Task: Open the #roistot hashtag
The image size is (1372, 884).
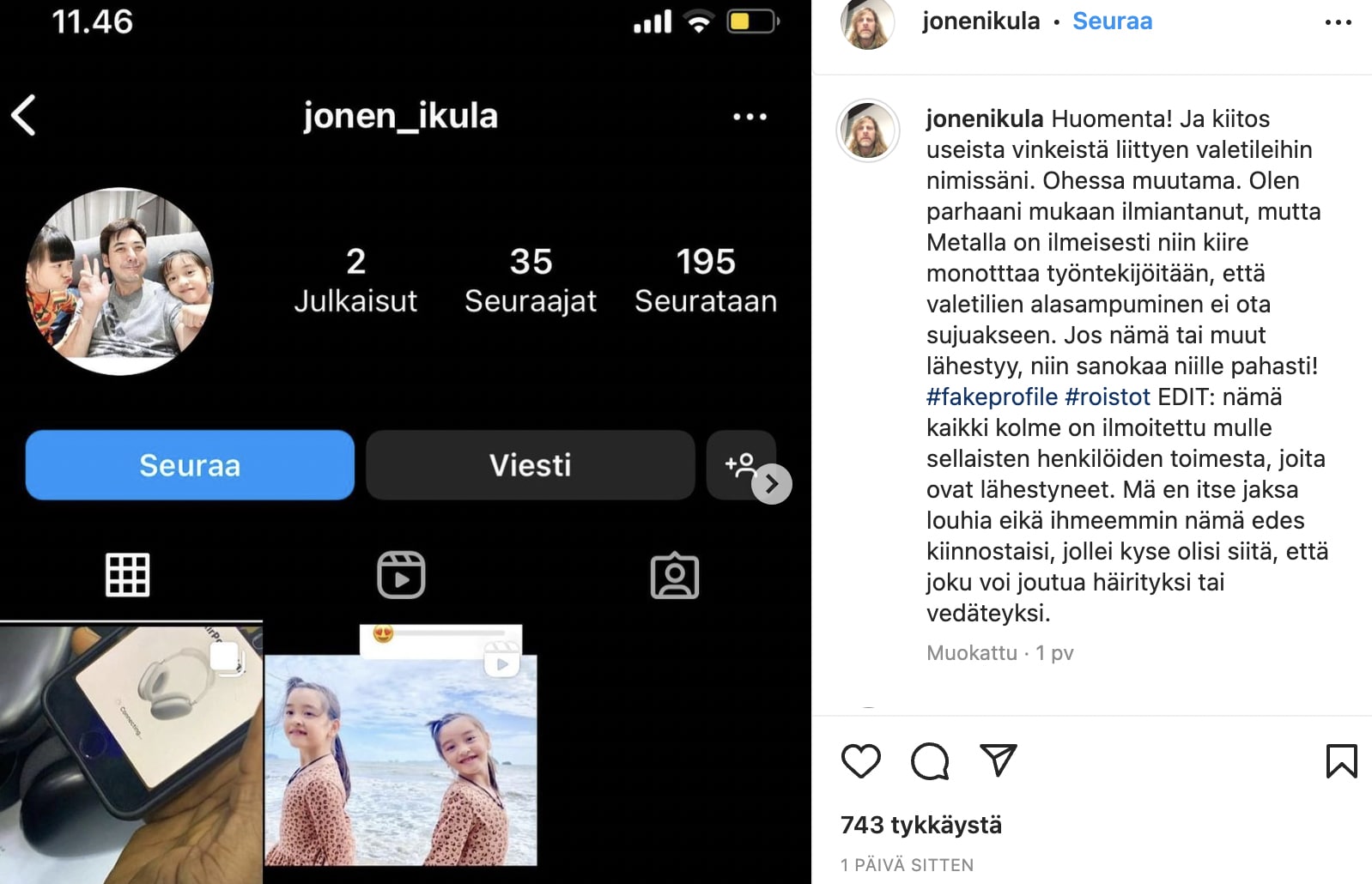Action: (1108, 397)
